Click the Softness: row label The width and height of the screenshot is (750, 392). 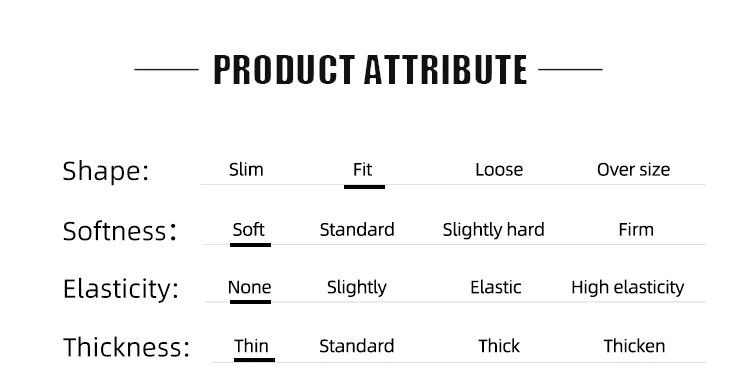(120, 231)
